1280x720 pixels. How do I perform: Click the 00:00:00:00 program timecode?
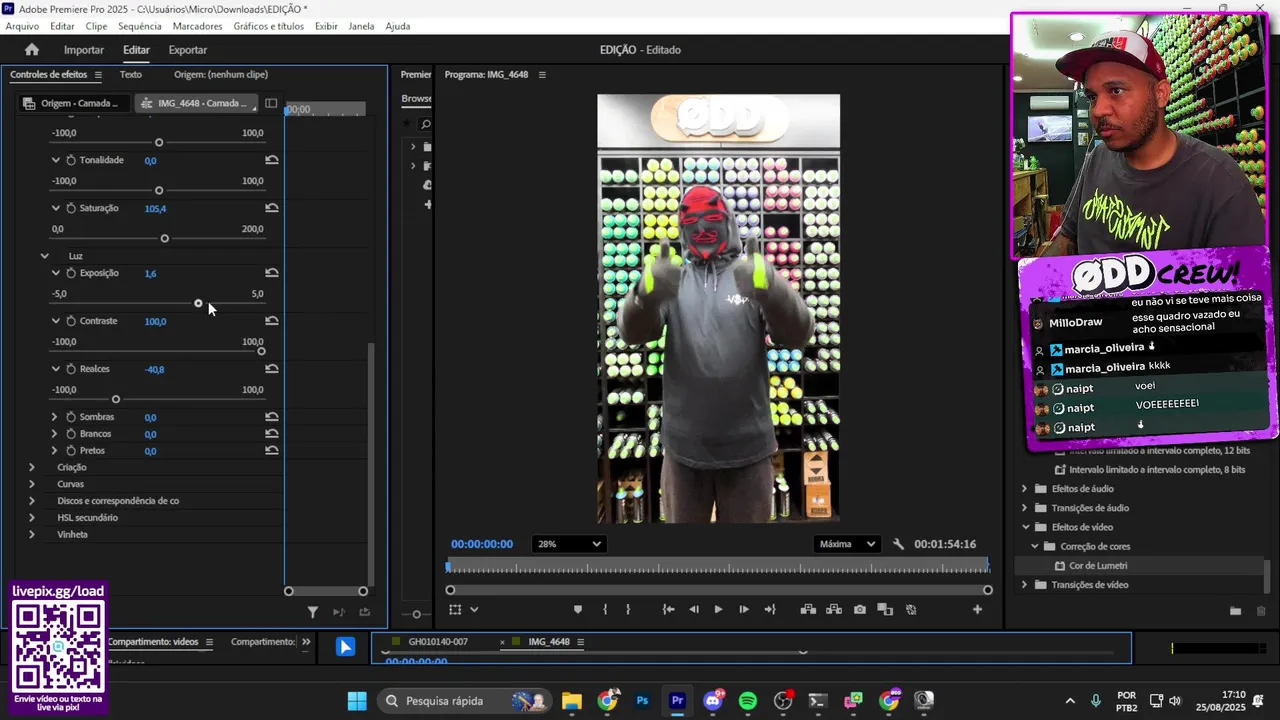[x=482, y=544]
